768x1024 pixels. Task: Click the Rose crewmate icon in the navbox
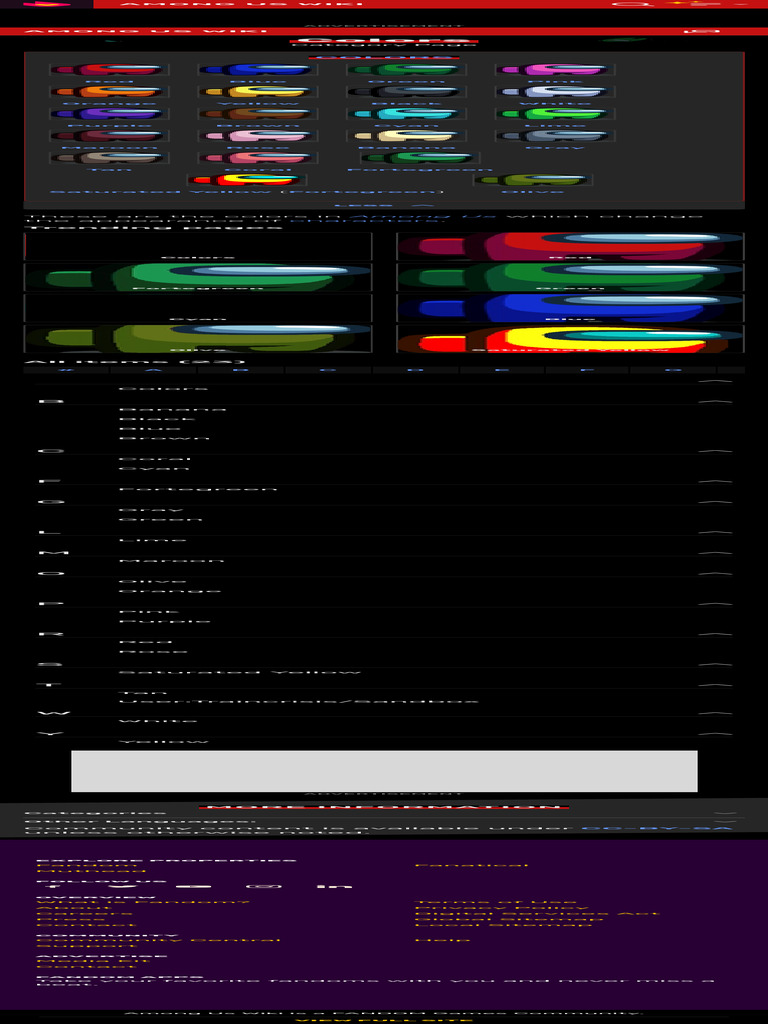(258, 136)
